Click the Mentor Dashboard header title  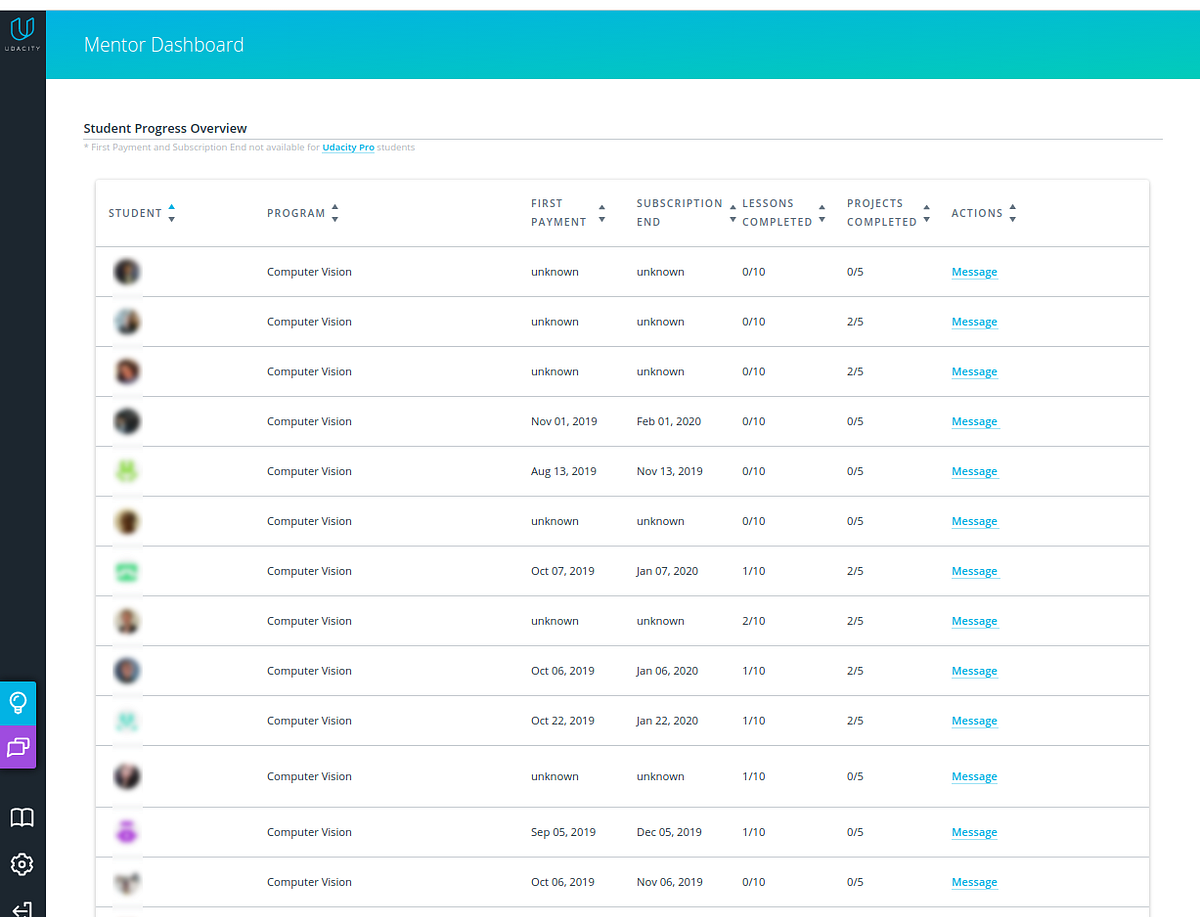click(164, 45)
